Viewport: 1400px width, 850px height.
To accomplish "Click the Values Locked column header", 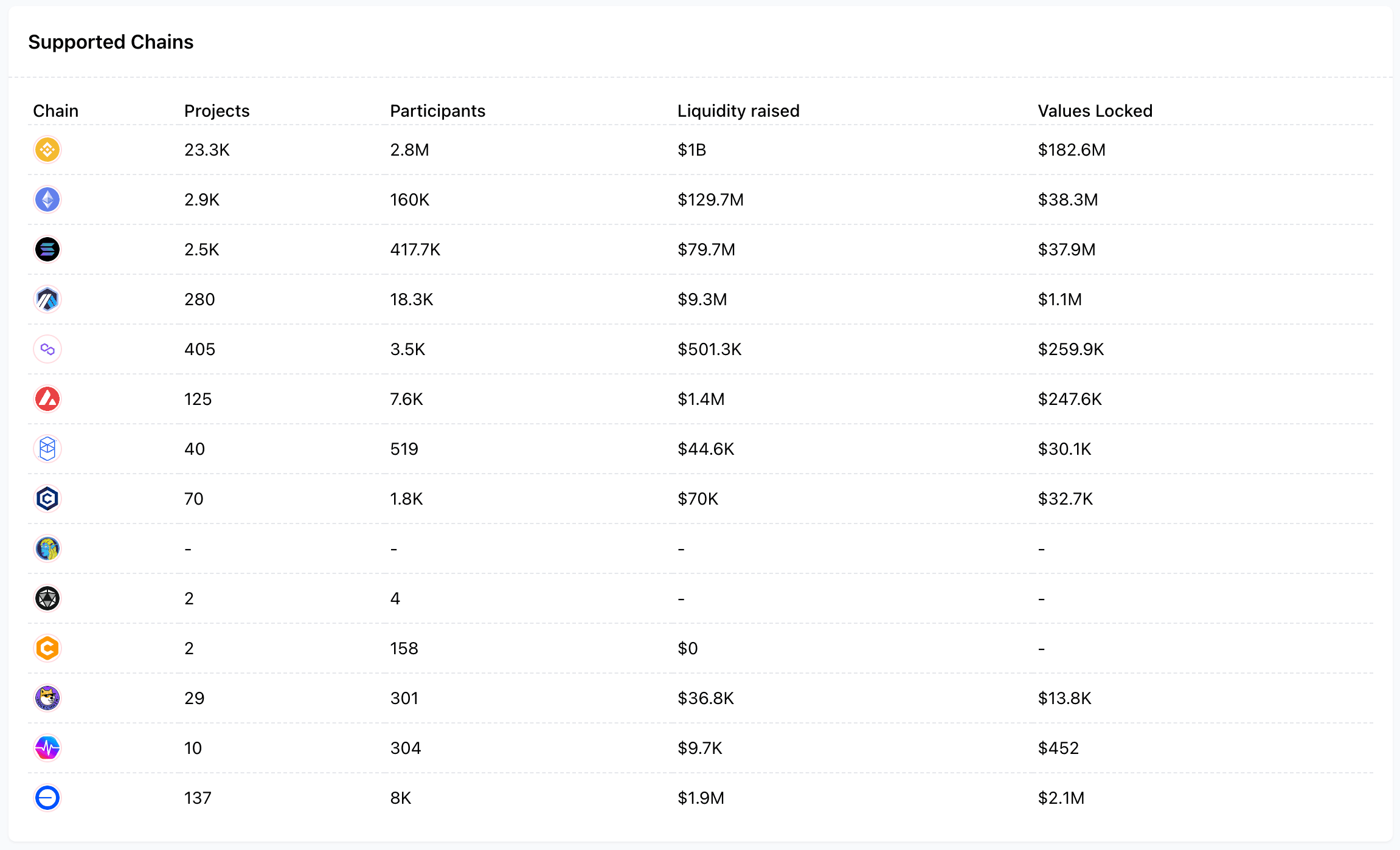I will point(1095,111).
